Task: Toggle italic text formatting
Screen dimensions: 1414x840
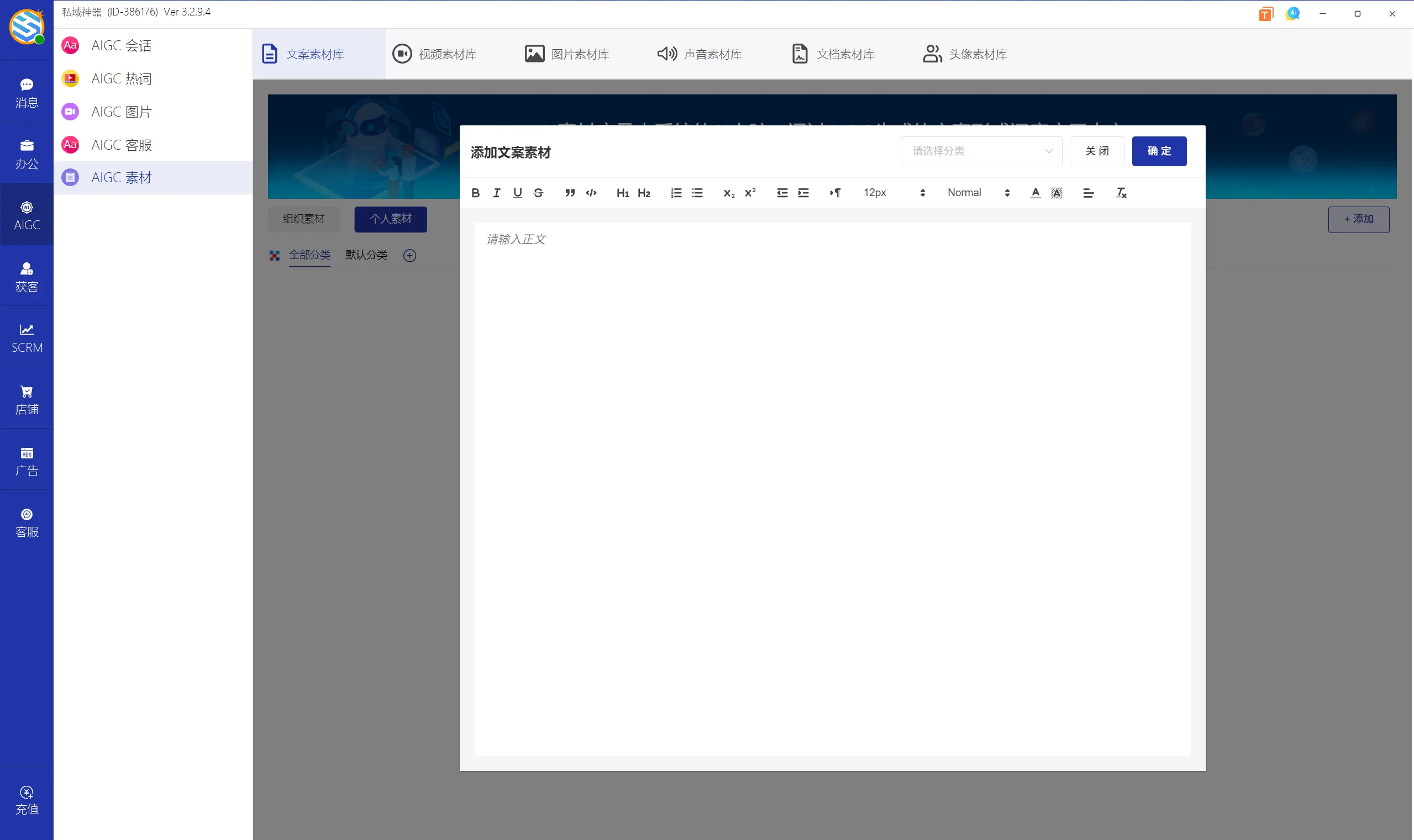Action: [x=496, y=193]
